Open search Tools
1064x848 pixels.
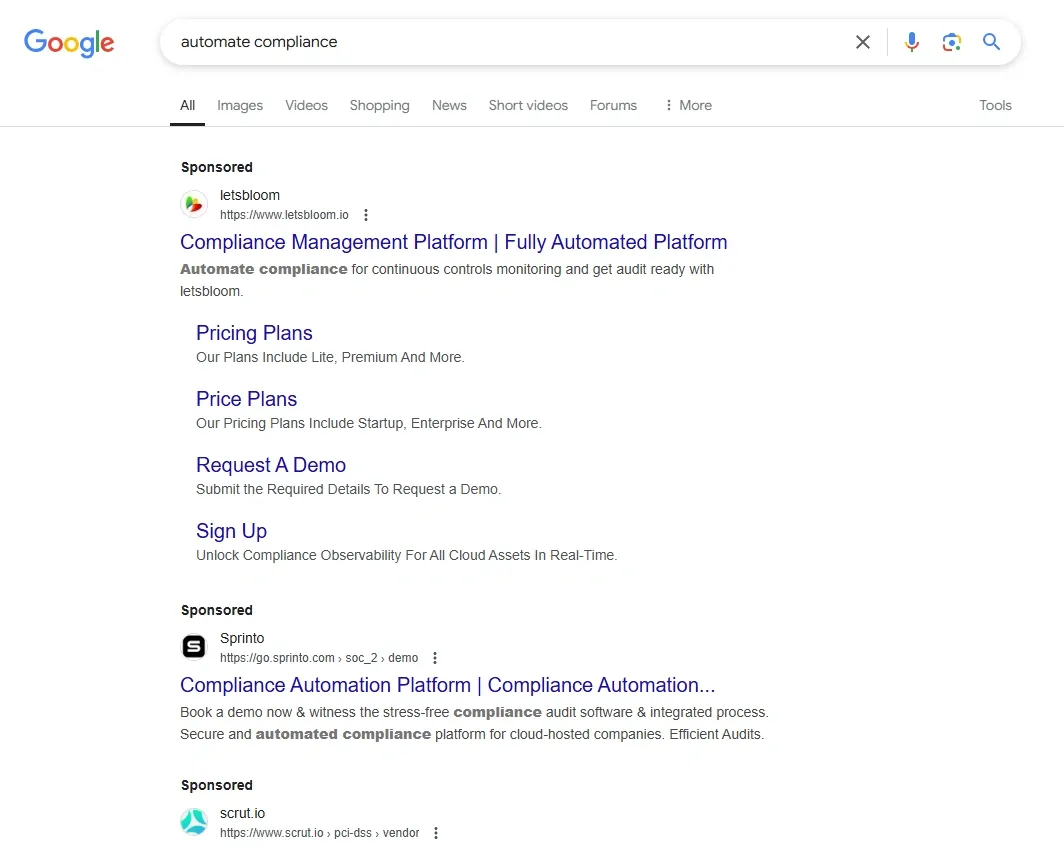(x=995, y=105)
